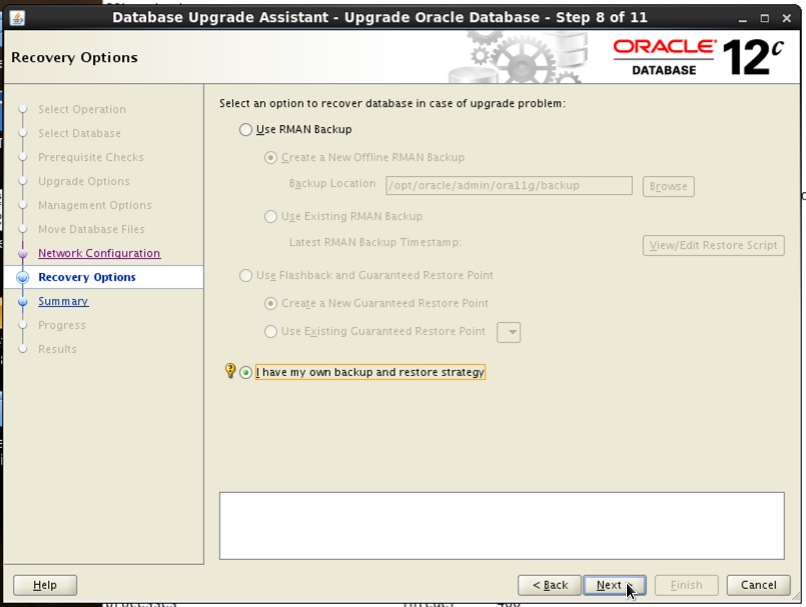Screen dimensions: 806x607
Task: Proceed with the Next button
Action: 614,585
